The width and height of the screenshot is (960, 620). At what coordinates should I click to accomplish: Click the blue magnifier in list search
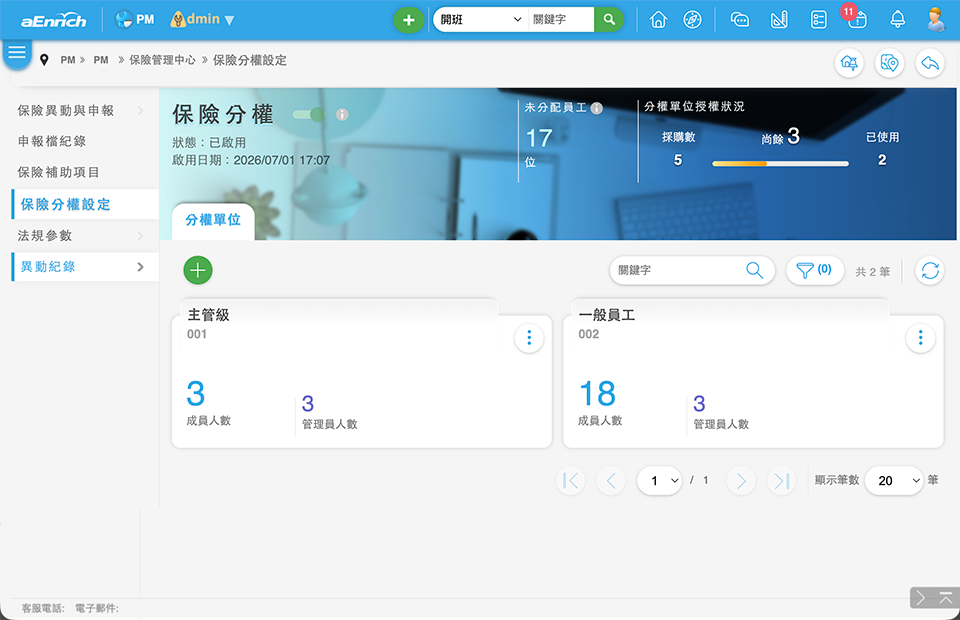(754, 270)
